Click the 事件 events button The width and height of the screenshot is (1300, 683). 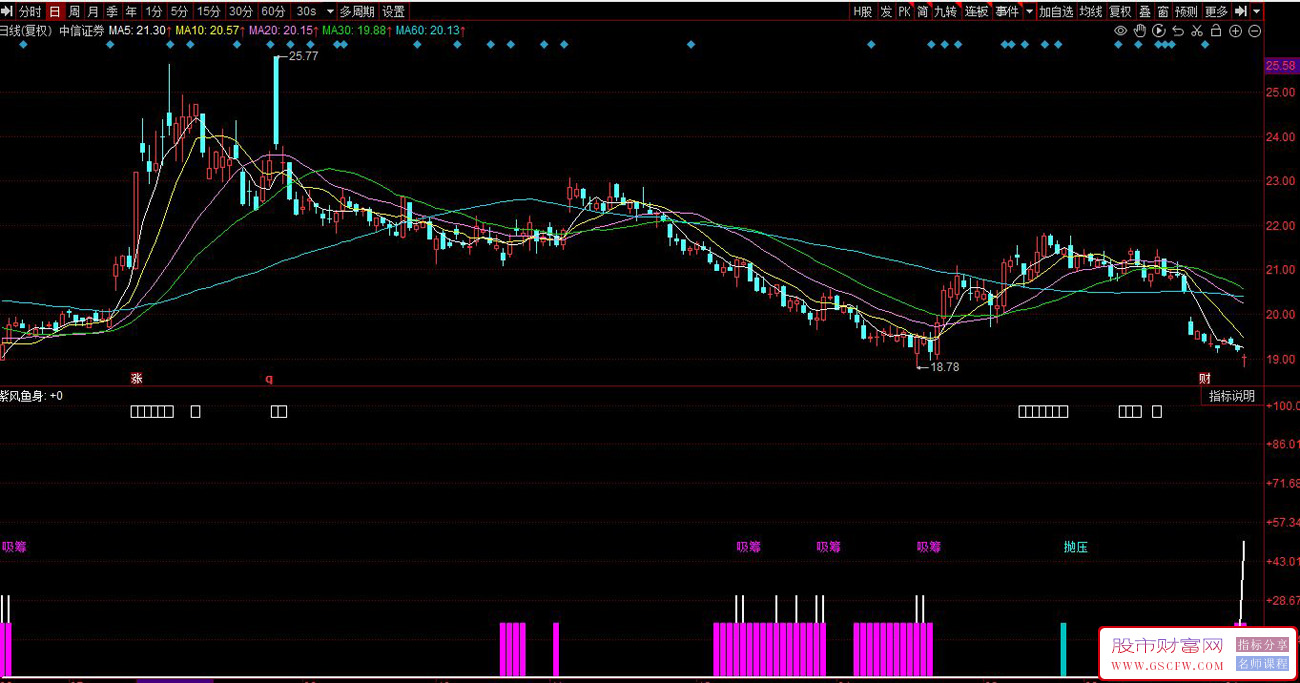[x=1006, y=11]
